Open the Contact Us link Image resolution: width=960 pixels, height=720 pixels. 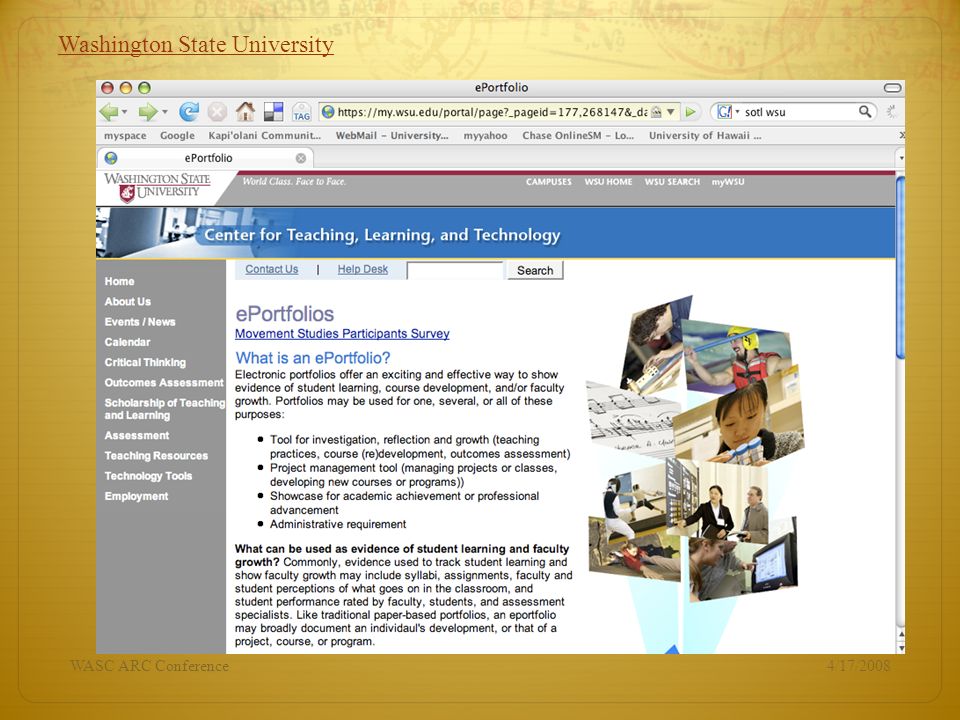coord(272,269)
